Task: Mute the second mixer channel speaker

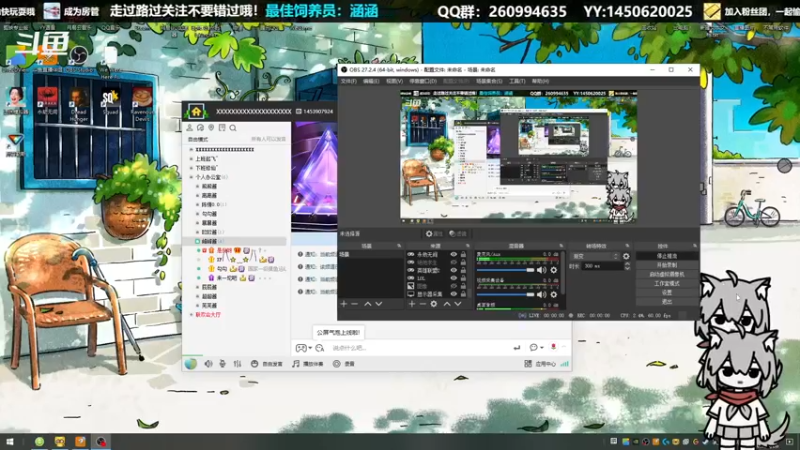Action: tap(541, 294)
